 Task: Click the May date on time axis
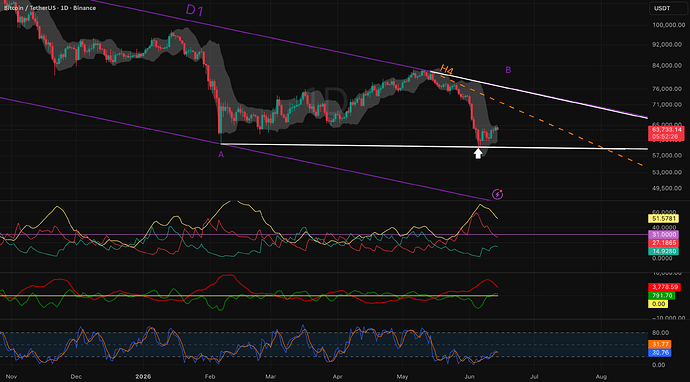(402, 377)
